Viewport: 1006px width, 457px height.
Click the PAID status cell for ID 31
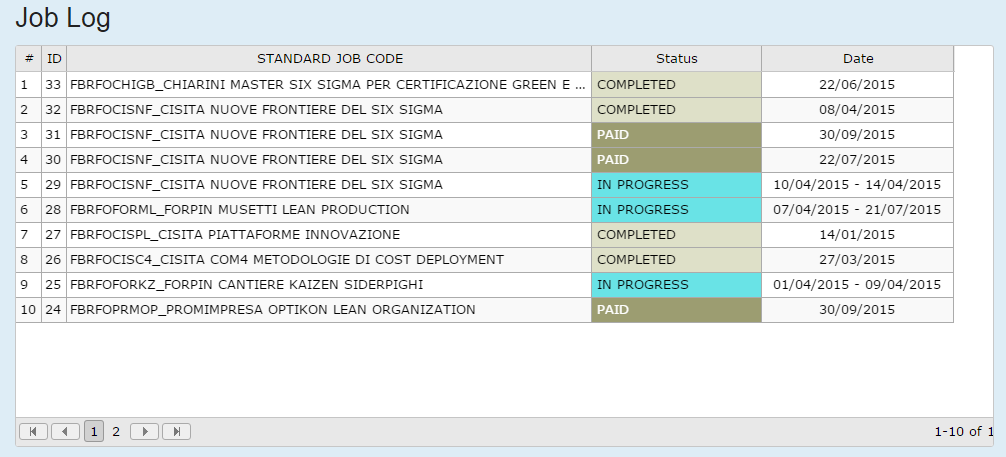point(676,135)
